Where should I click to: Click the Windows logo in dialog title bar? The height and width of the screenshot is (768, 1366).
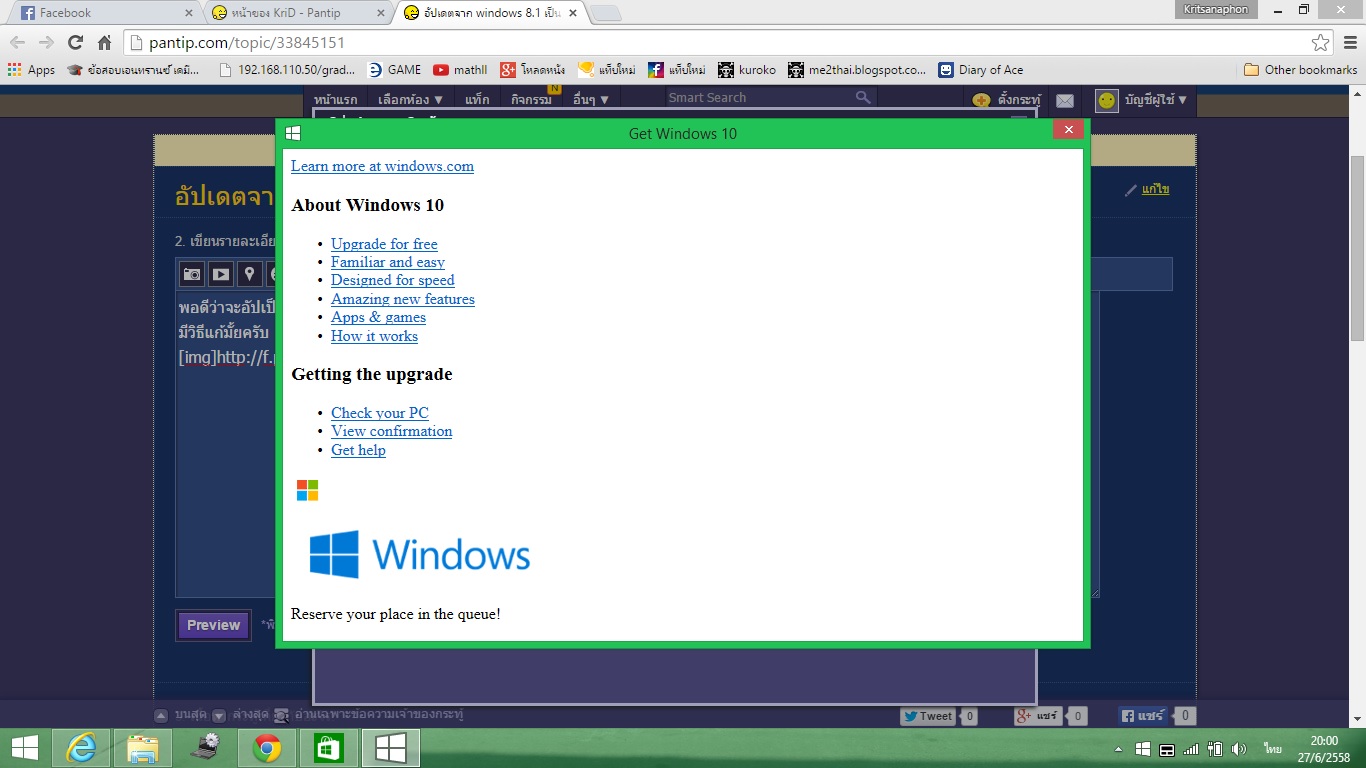tap(293, 133)
